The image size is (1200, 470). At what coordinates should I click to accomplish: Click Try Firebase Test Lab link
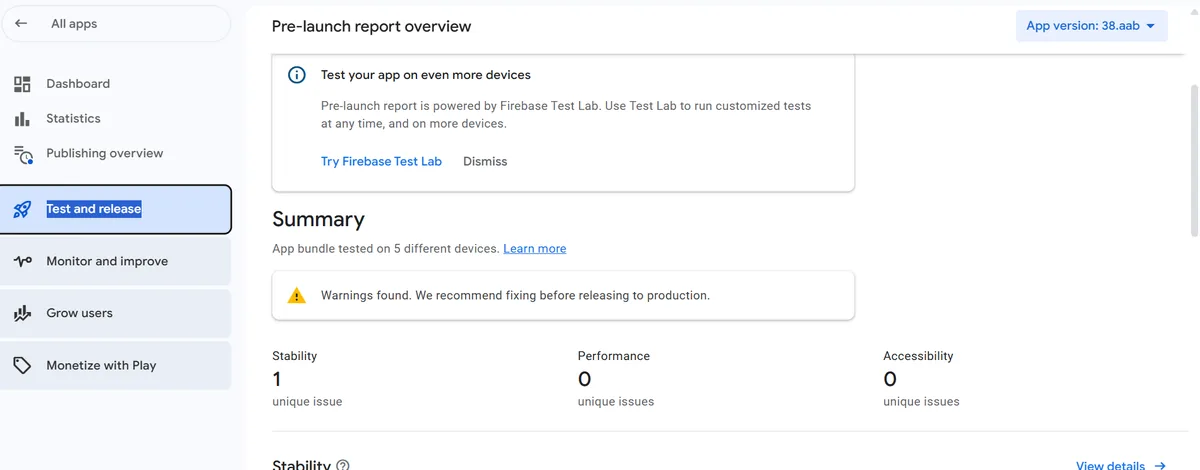pyautogui.click(x=381, y=161)
